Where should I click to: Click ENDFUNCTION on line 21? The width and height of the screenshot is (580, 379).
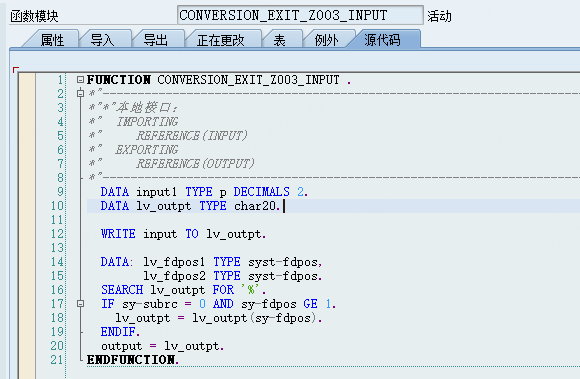point(131,360)
